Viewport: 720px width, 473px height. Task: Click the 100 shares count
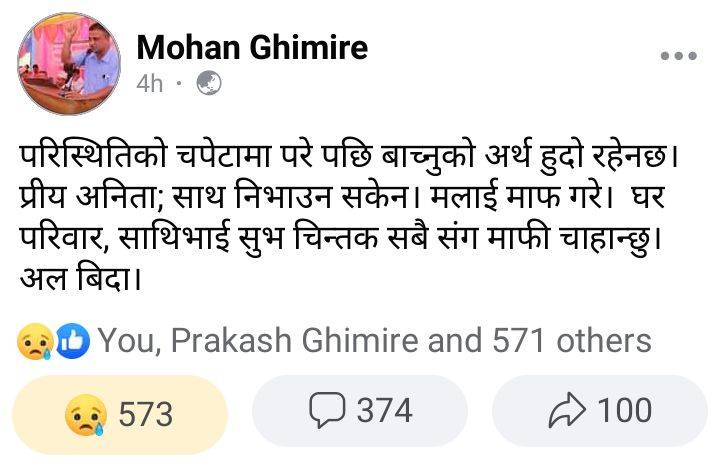click(624, 410)
